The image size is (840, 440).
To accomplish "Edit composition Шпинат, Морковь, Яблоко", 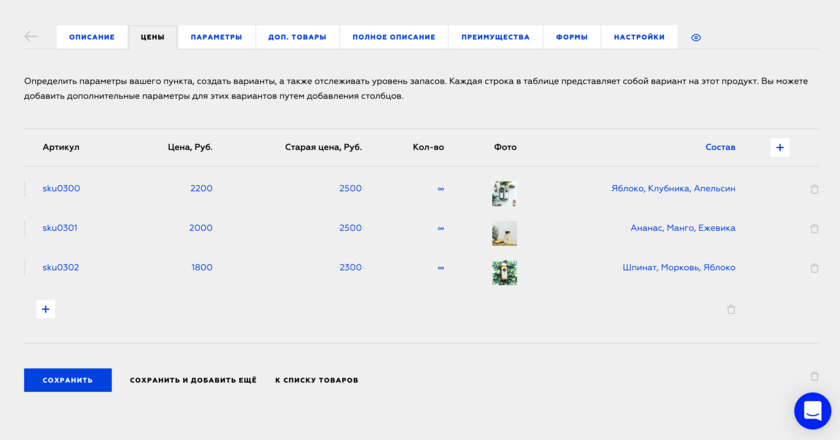I will pos(679,267).
